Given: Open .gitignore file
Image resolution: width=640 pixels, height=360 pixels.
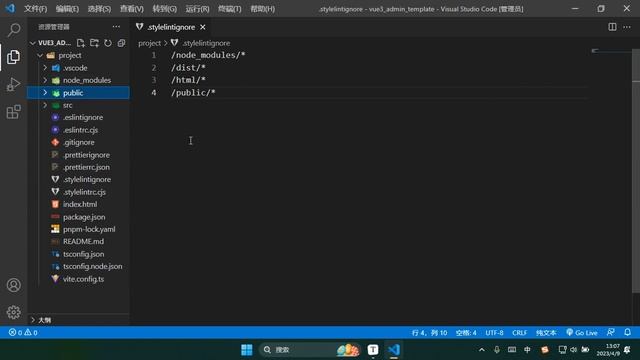Looking at the screenshot, I should (x=78, y=142).
